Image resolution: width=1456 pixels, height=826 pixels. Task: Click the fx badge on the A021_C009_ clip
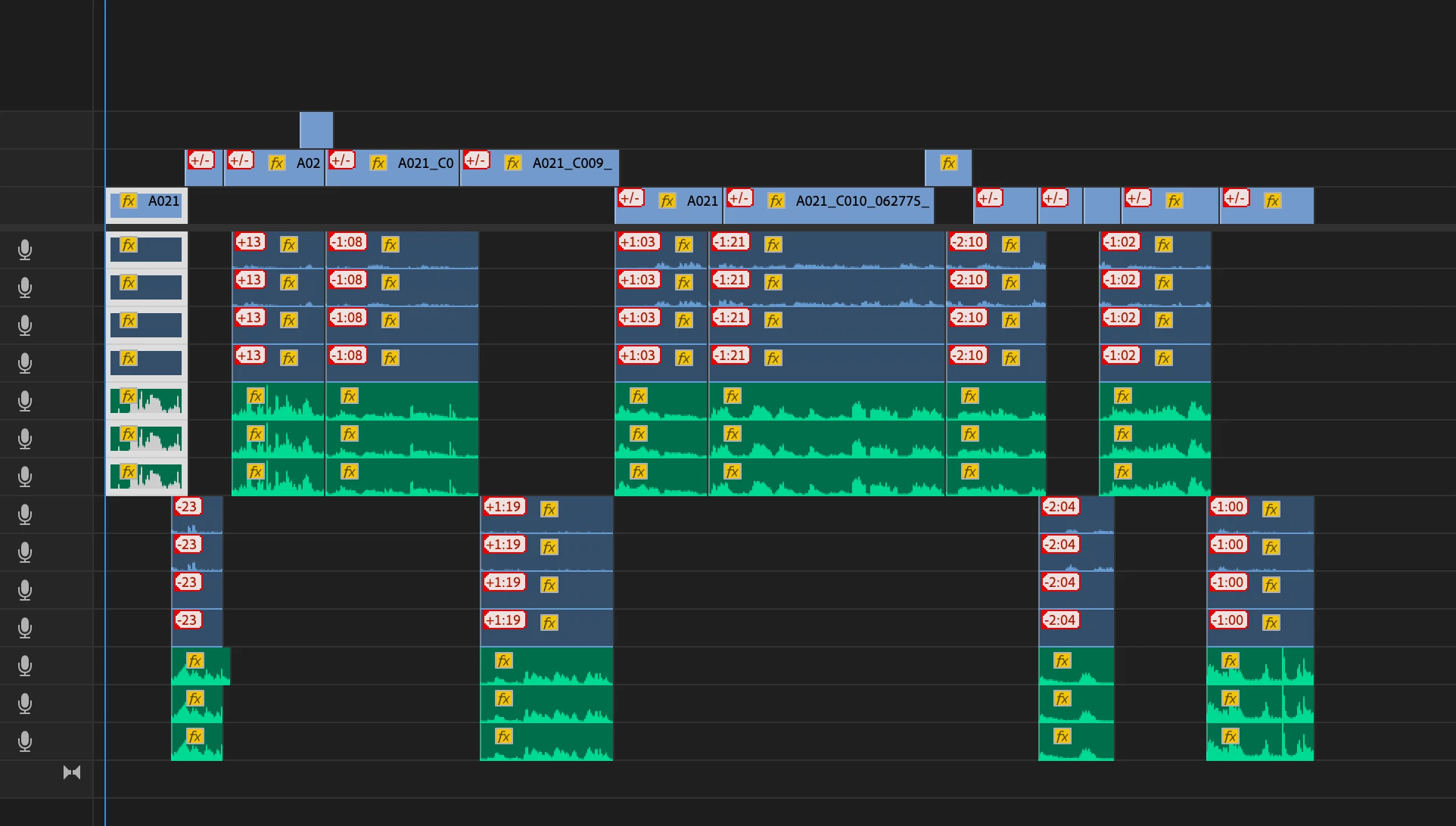pos(513,163)
